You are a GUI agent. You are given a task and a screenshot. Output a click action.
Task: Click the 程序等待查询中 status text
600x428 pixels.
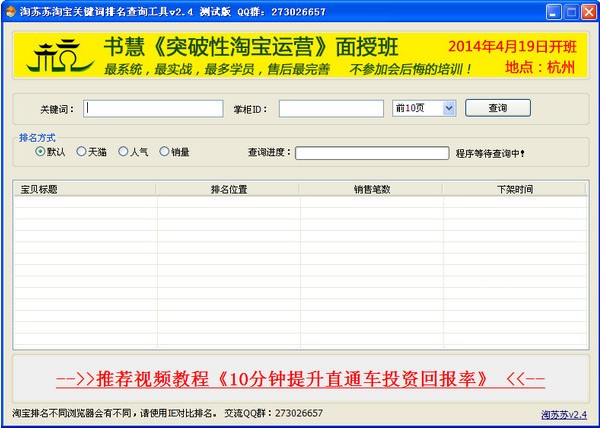pyautogui.click(x=490, y=154)
